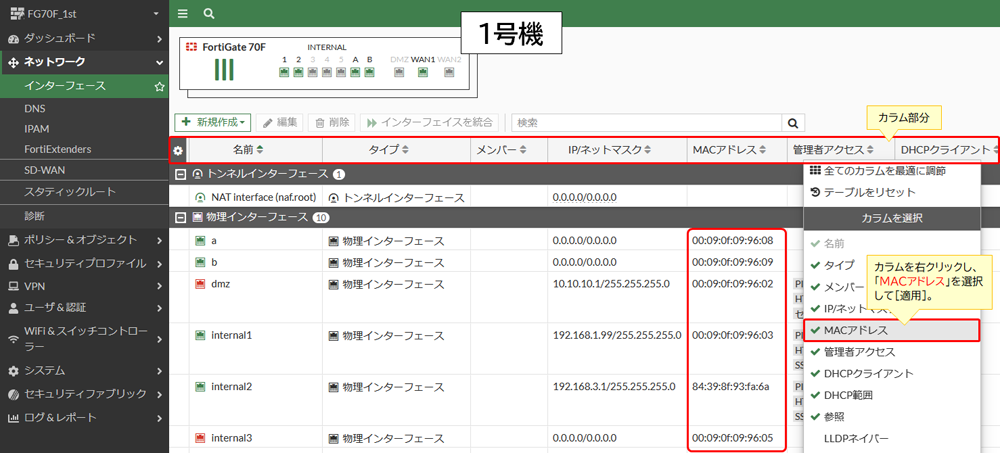
Task: Sort by the MACアドレス column header
Action: tap(729, 151)
